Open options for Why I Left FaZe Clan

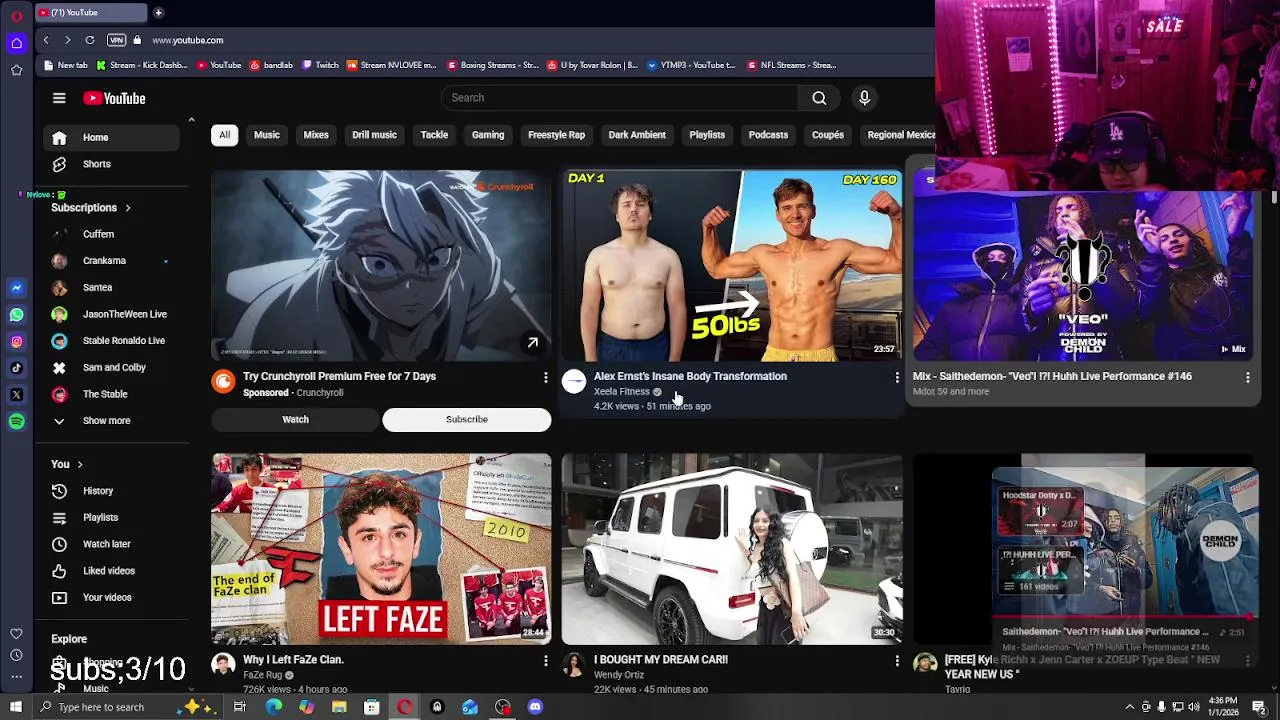tap(545, 660)
